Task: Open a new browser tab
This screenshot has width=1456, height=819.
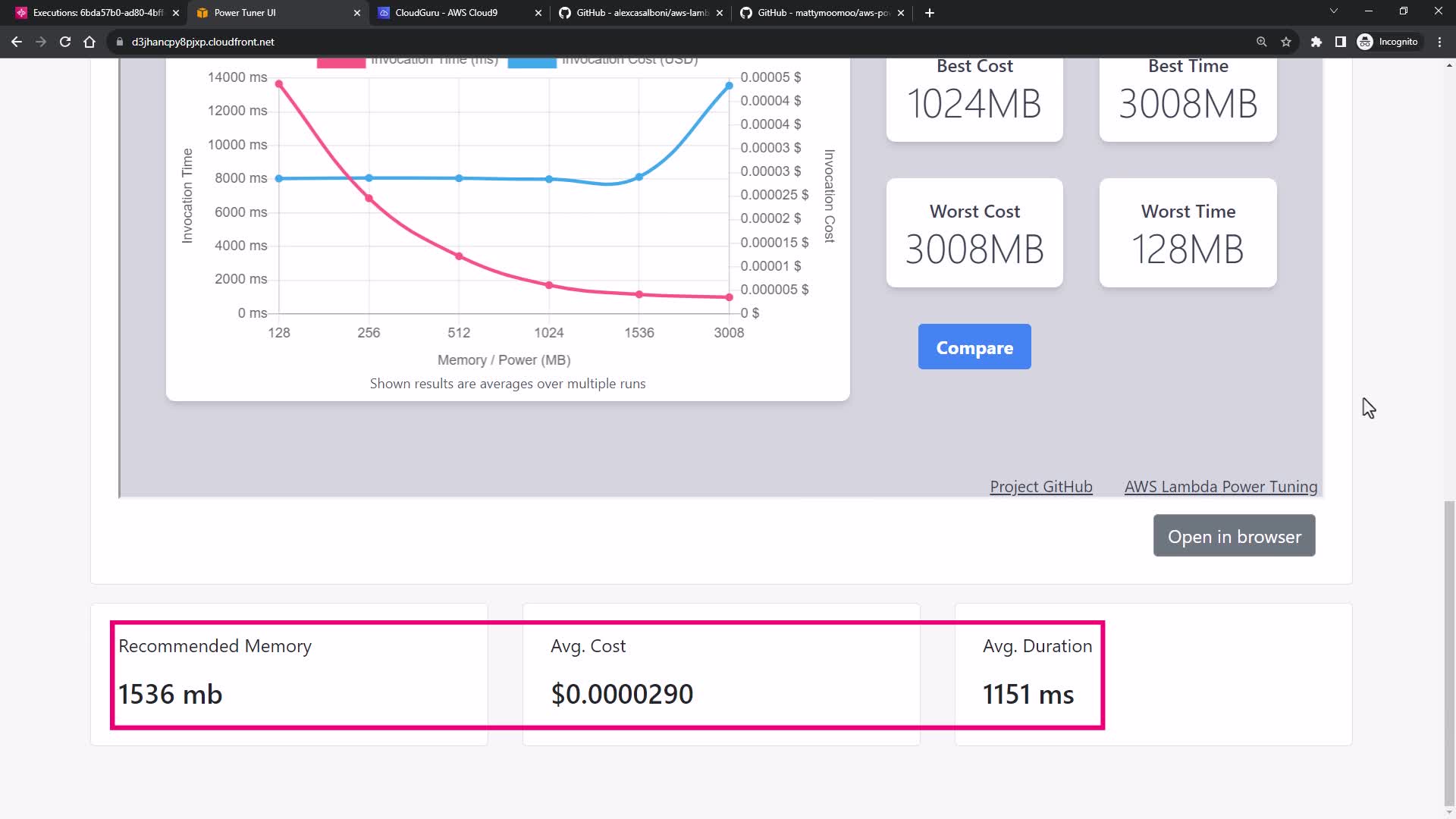Action: tap(930, 13)
